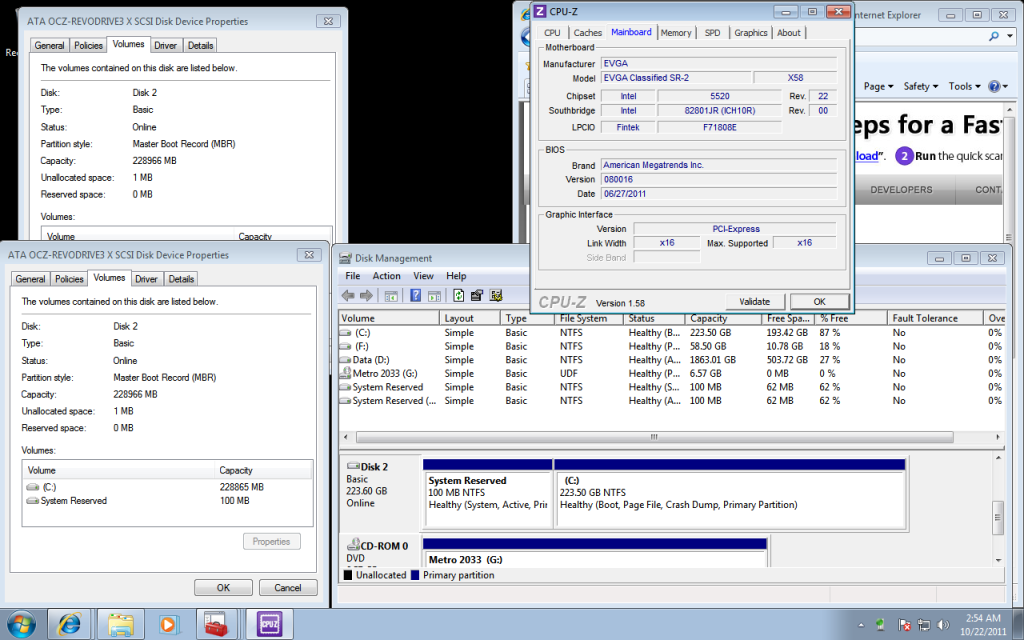1024x640 pixels.
Task: Click the Refresh icon in Disk Management toolbar
Action: pyautogui.click(x=458, y=295)
